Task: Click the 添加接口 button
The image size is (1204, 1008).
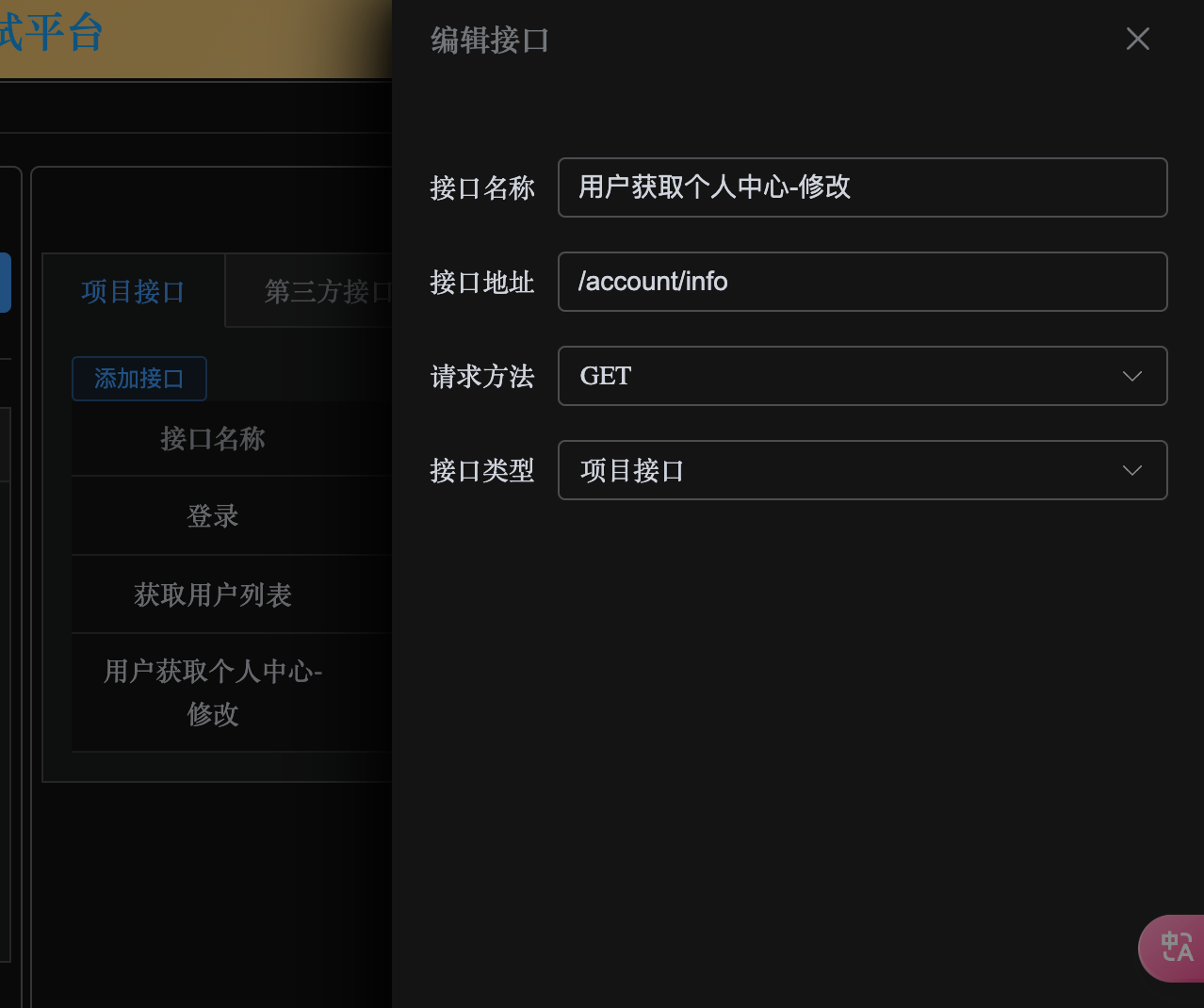Action: tap(139, 379)
